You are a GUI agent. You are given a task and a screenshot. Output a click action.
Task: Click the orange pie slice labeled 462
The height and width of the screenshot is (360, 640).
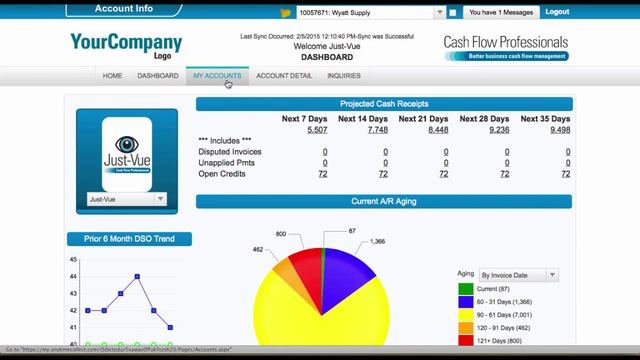click(290, 273)
